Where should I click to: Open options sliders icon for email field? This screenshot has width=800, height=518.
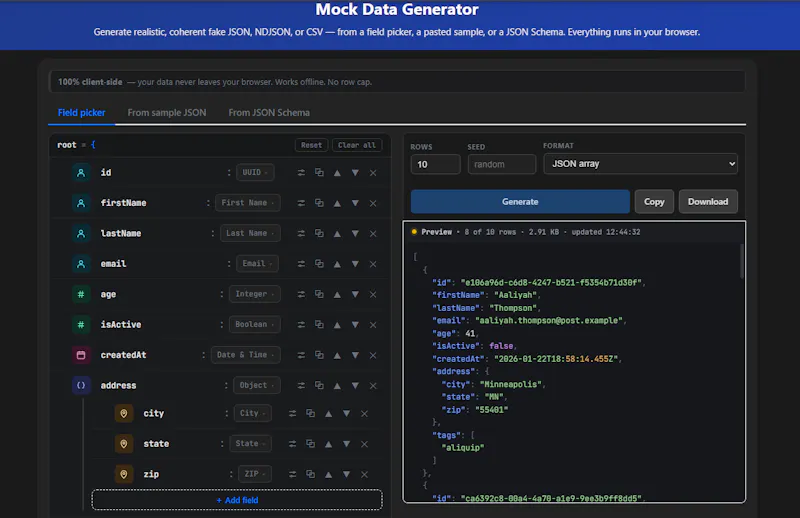tap(301, 264)
